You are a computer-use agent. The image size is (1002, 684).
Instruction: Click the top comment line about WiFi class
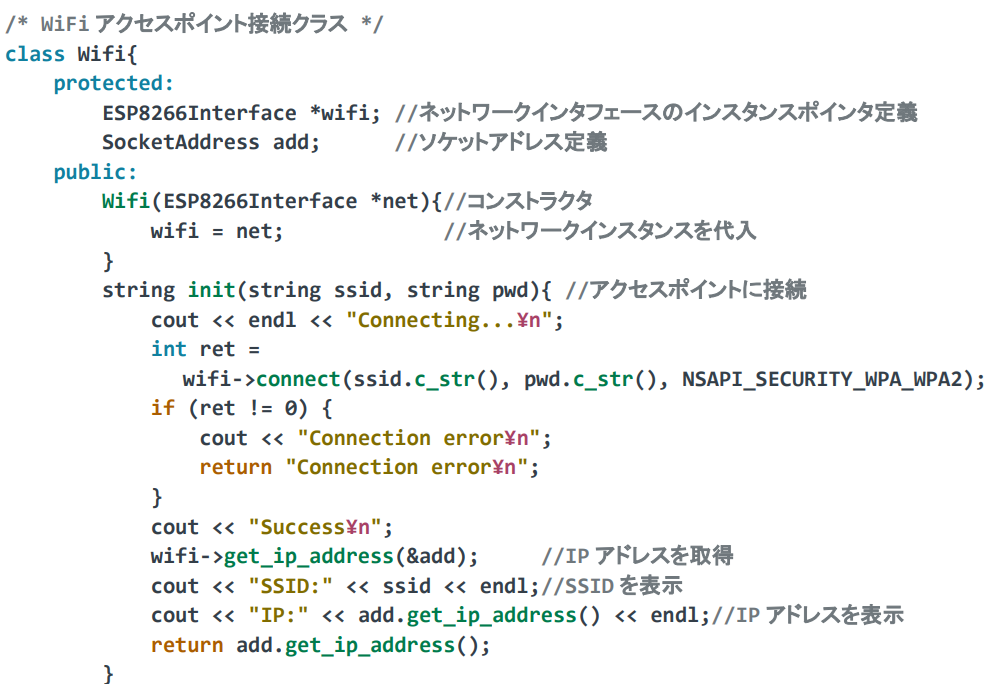193,24
